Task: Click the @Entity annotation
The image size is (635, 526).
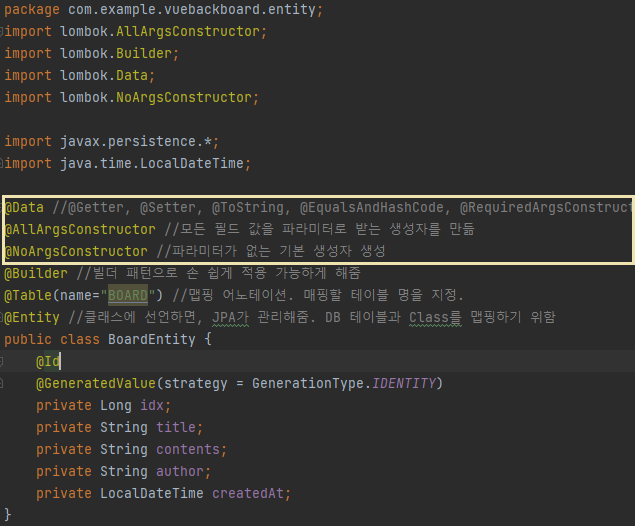Action: 32,317
